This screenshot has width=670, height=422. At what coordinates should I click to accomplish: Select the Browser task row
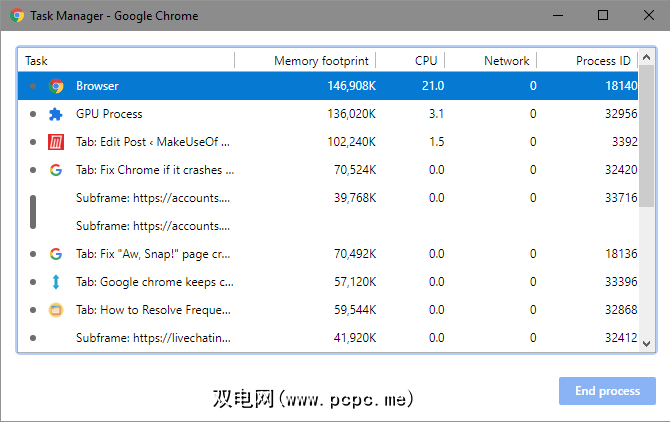coord(328,86)
